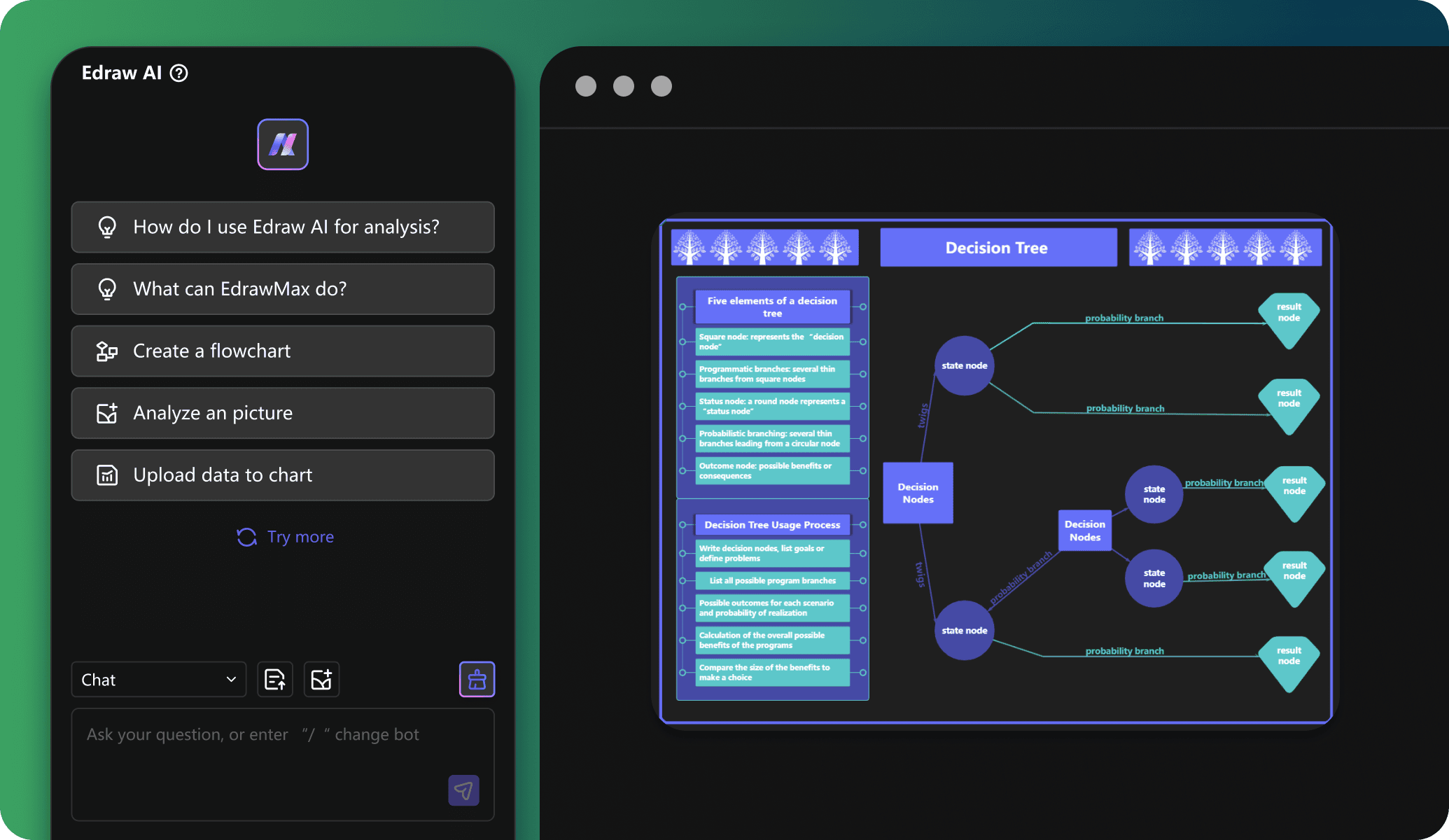Viewport: 1449px width, 840px height.
Task: Select 'Five elements of a decision tree' heading
Action: [772, 307]
